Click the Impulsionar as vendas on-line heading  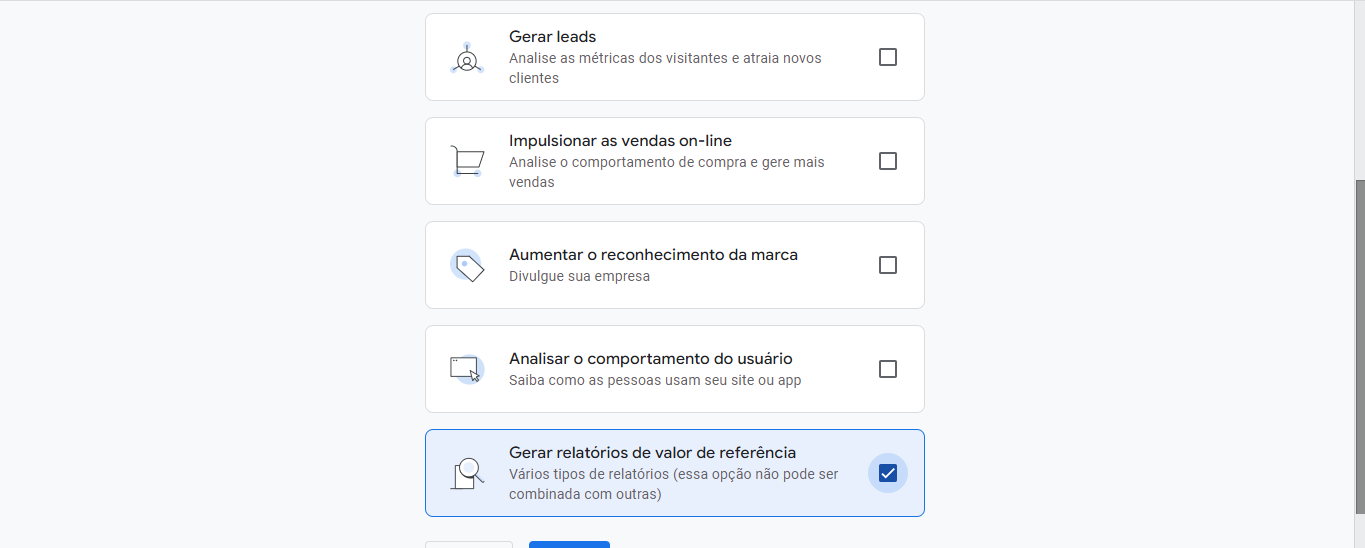coord(620,141)
